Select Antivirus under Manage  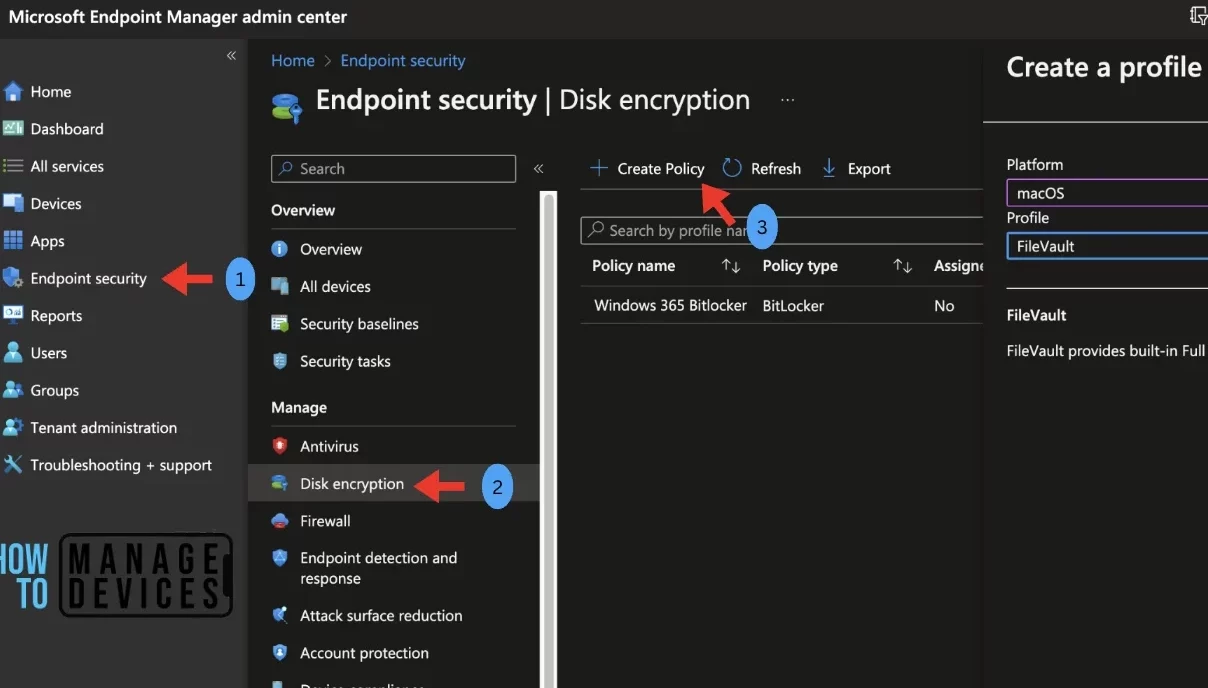coord(329,446)
